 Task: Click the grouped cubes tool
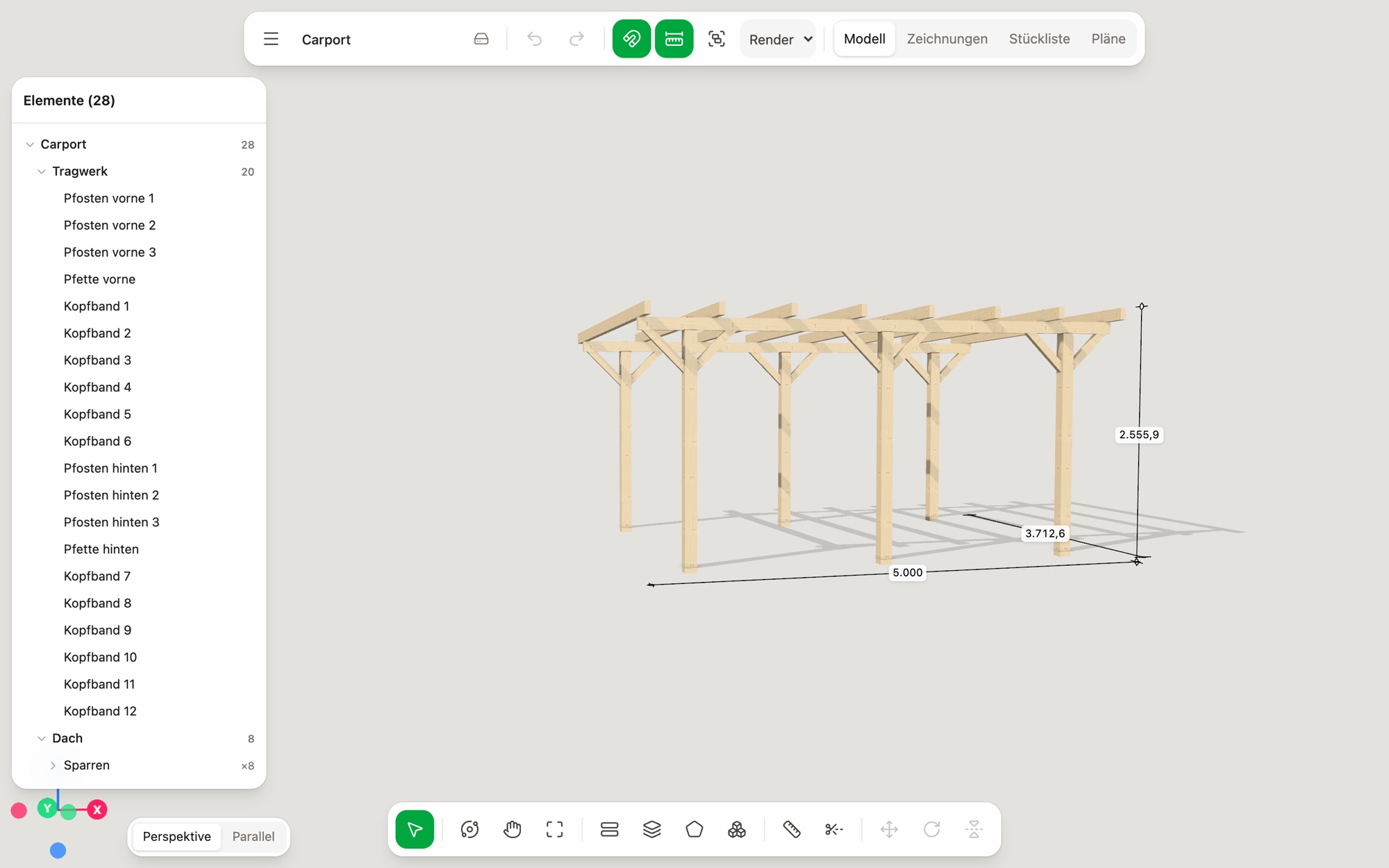coord(737,829)
